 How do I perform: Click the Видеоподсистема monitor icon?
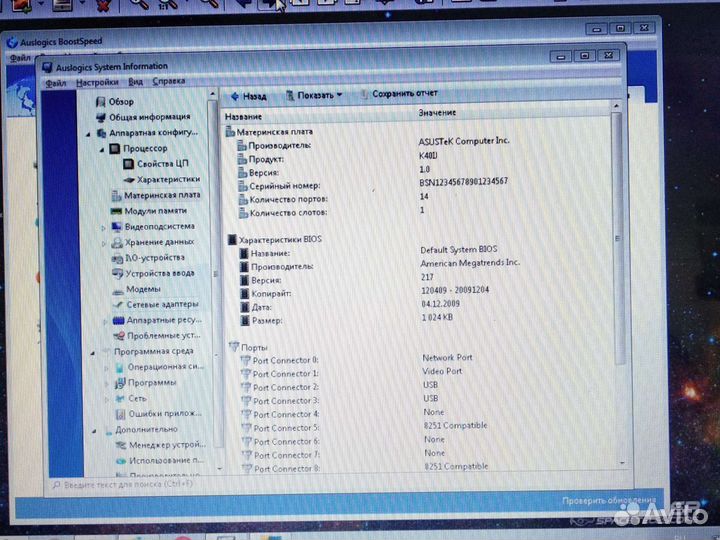click(117, 227)
